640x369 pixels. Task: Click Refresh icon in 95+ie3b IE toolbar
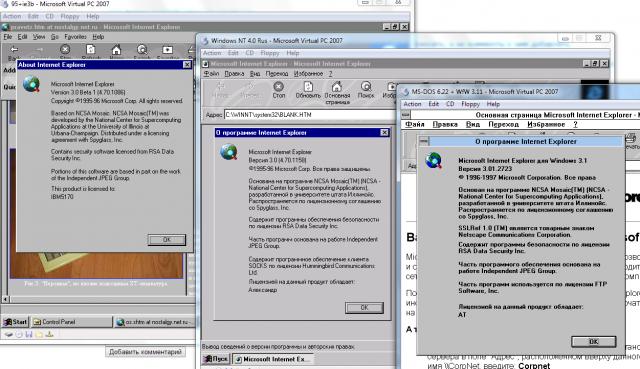point(91,49)
